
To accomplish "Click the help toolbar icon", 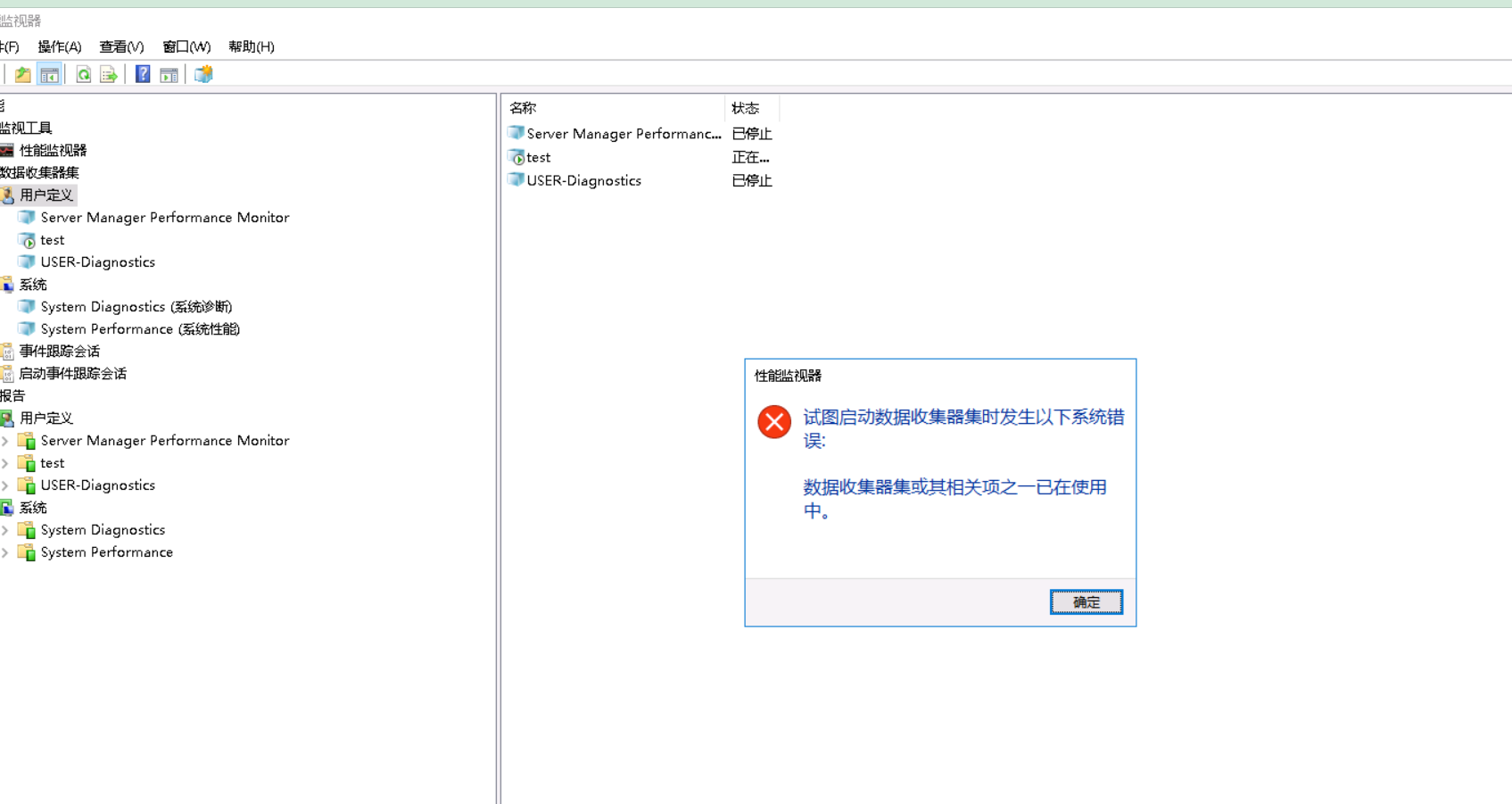I will pos(142,74).
